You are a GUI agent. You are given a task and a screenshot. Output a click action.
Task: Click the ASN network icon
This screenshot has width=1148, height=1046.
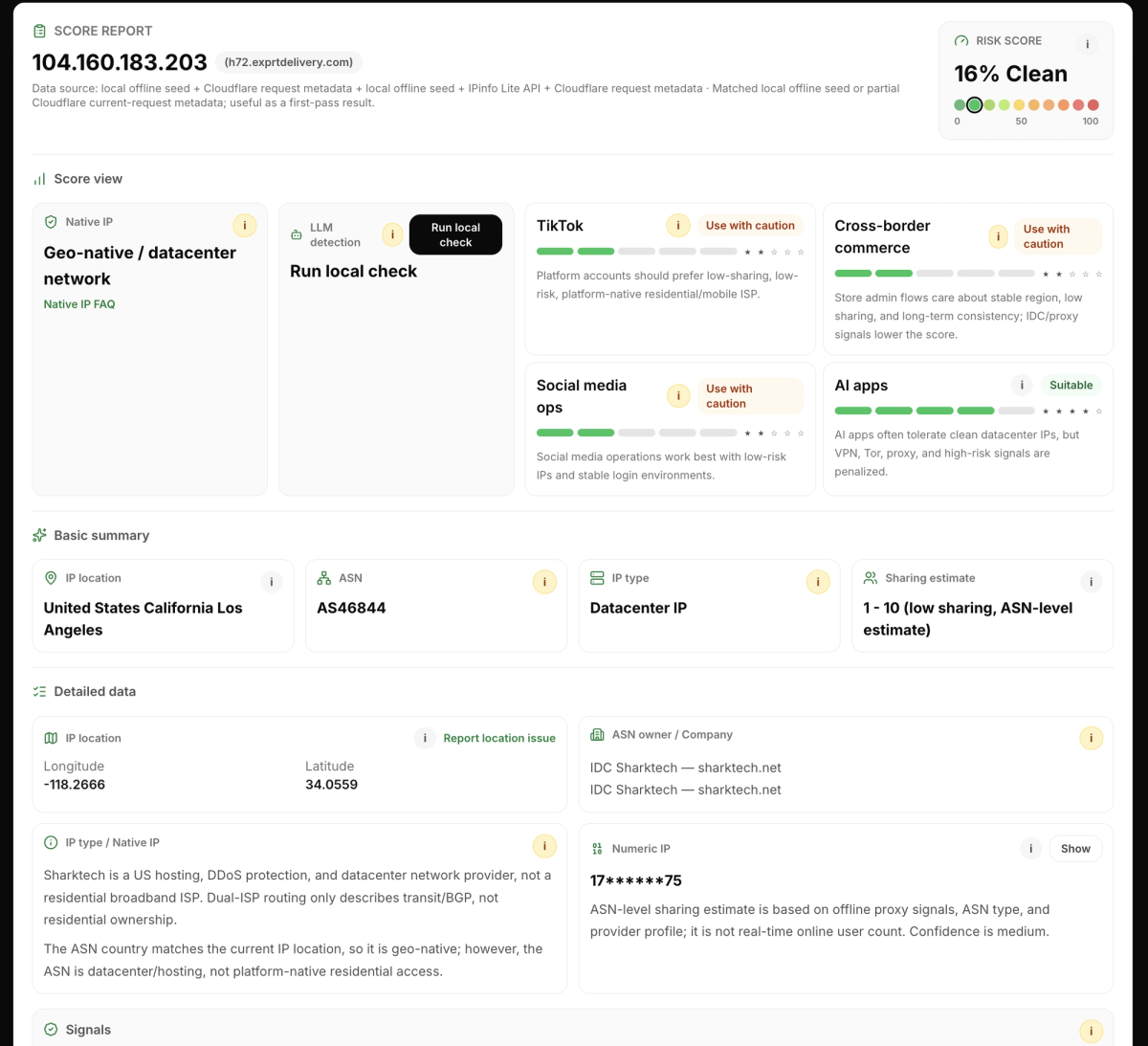click(x=324, y=578)
